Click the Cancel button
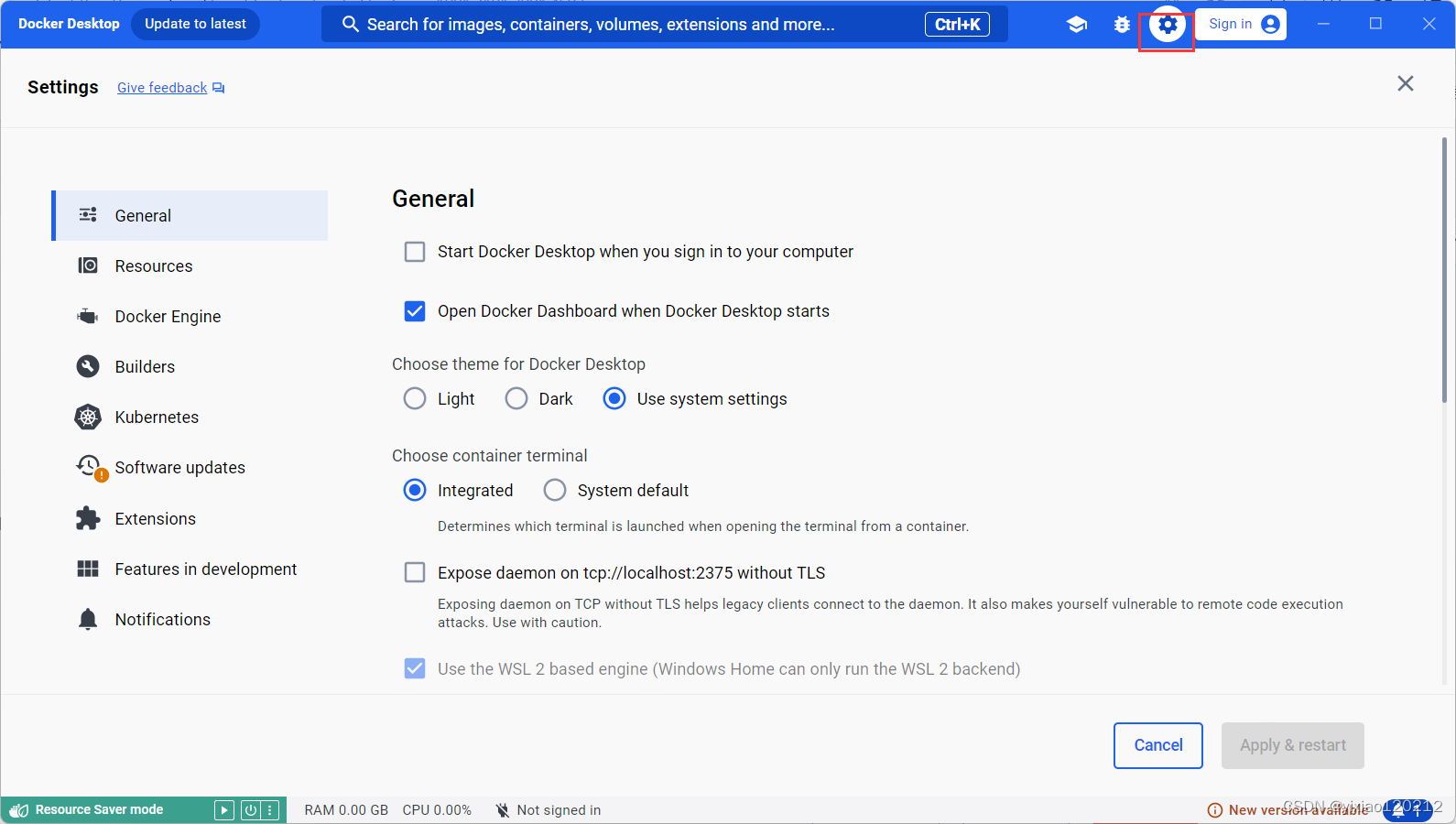The height and width of the screenshot is (824, 1456). pyautogui.click(x=1158, y=745)
